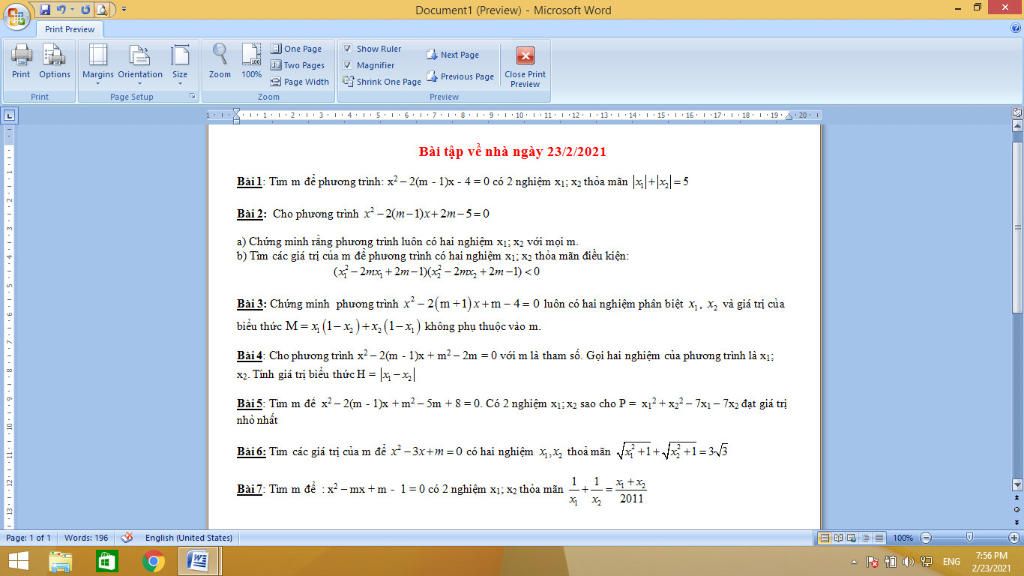Click the tab selector at ruler corner
The width and height of the screenshot is (1024, 576).
9,116
